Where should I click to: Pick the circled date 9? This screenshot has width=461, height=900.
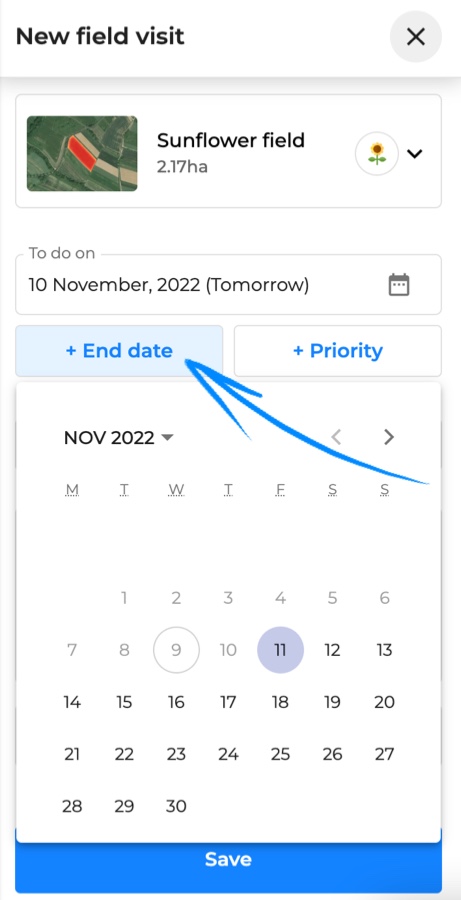point(176,650)
